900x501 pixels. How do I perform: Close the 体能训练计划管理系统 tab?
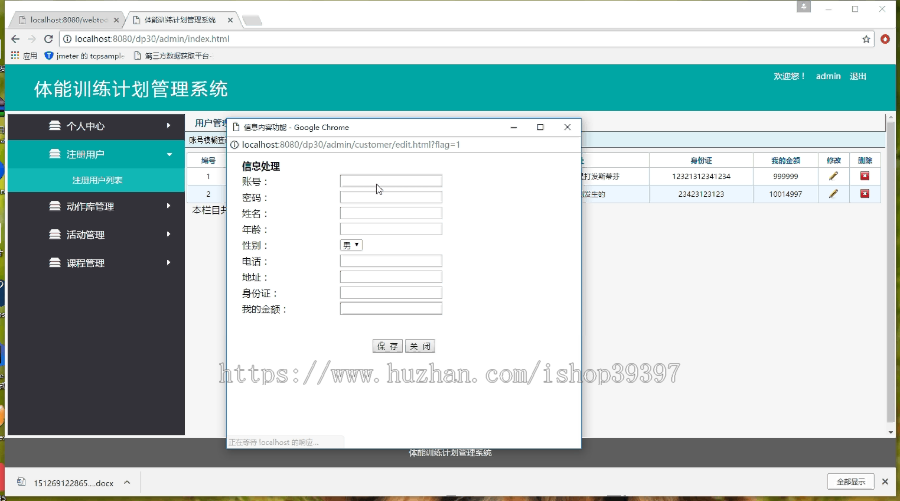click(230, 20)
